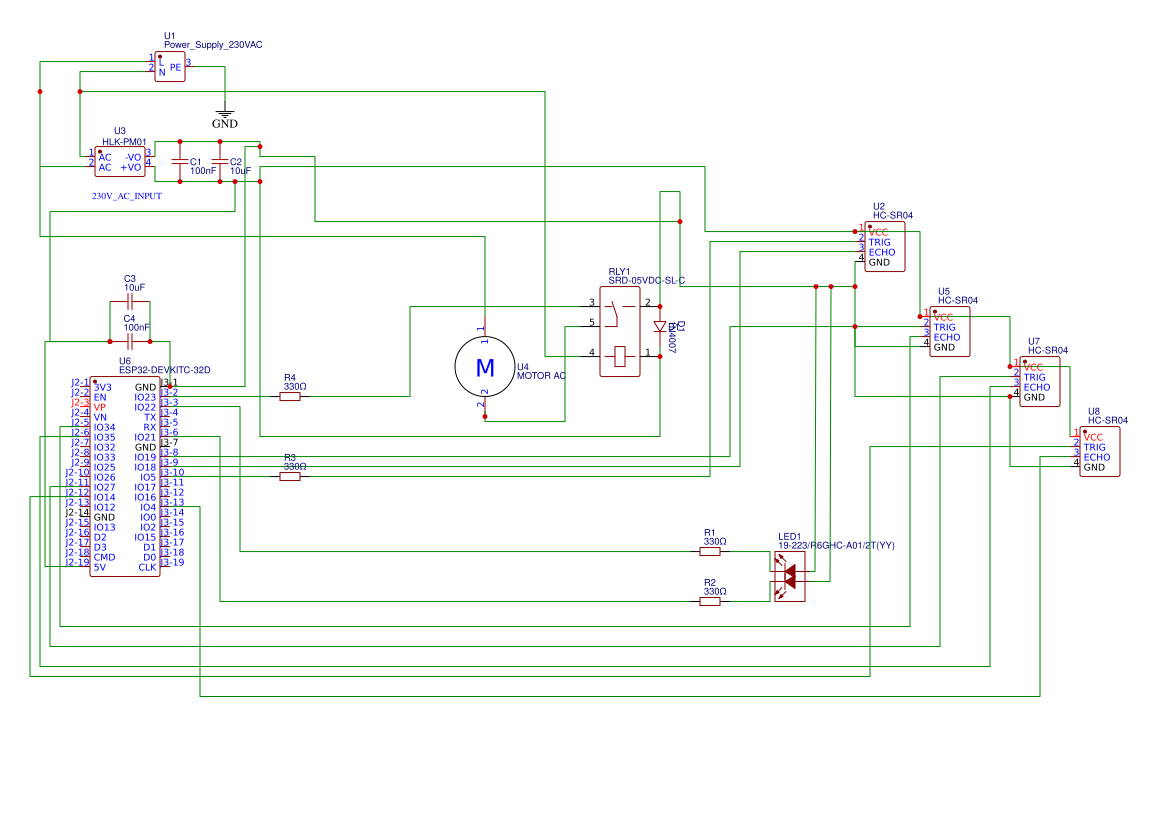
Task: Select the AC motor symbol U4
Action: coord(485,367)
